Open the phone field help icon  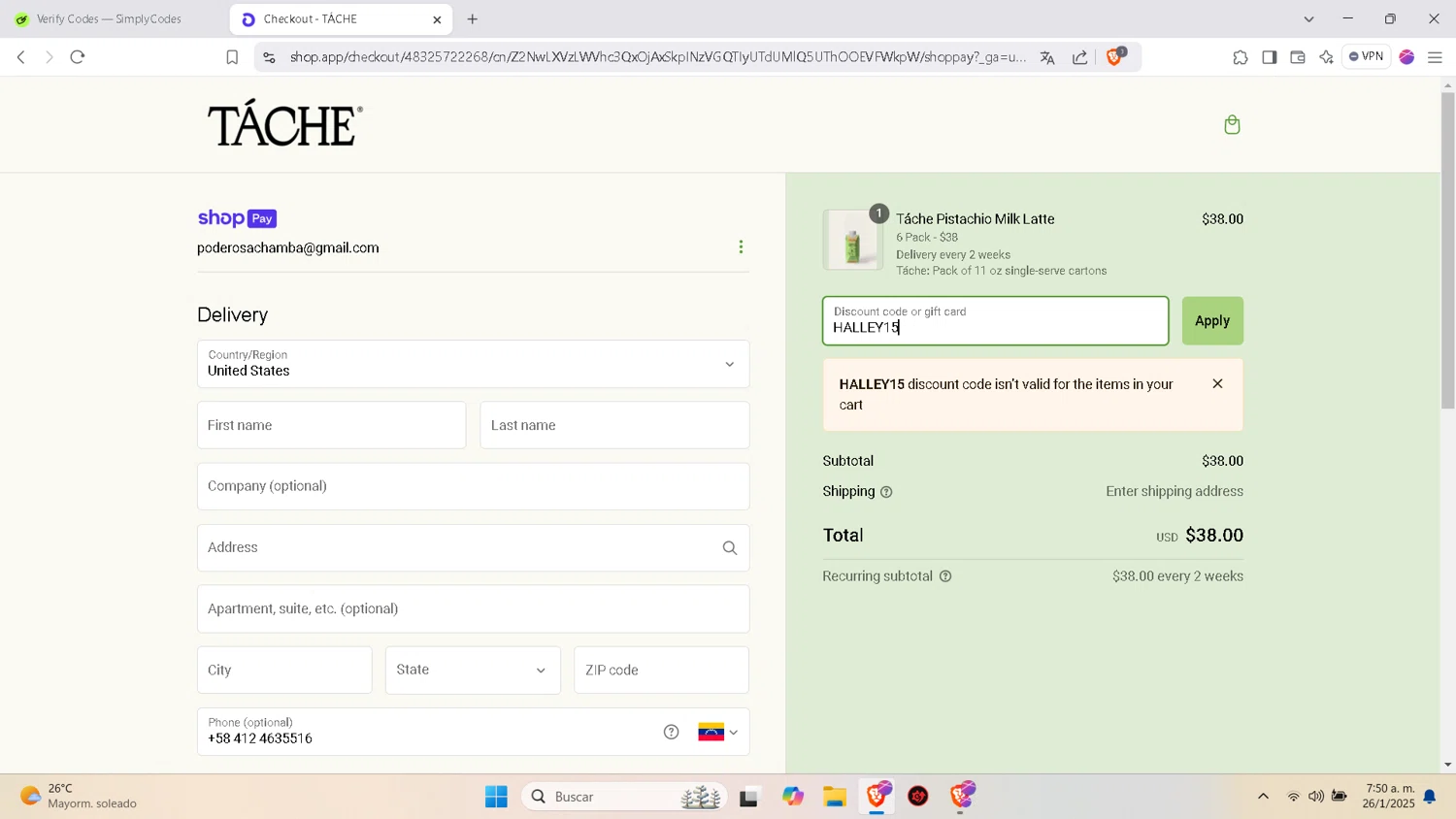pos(671,732)
